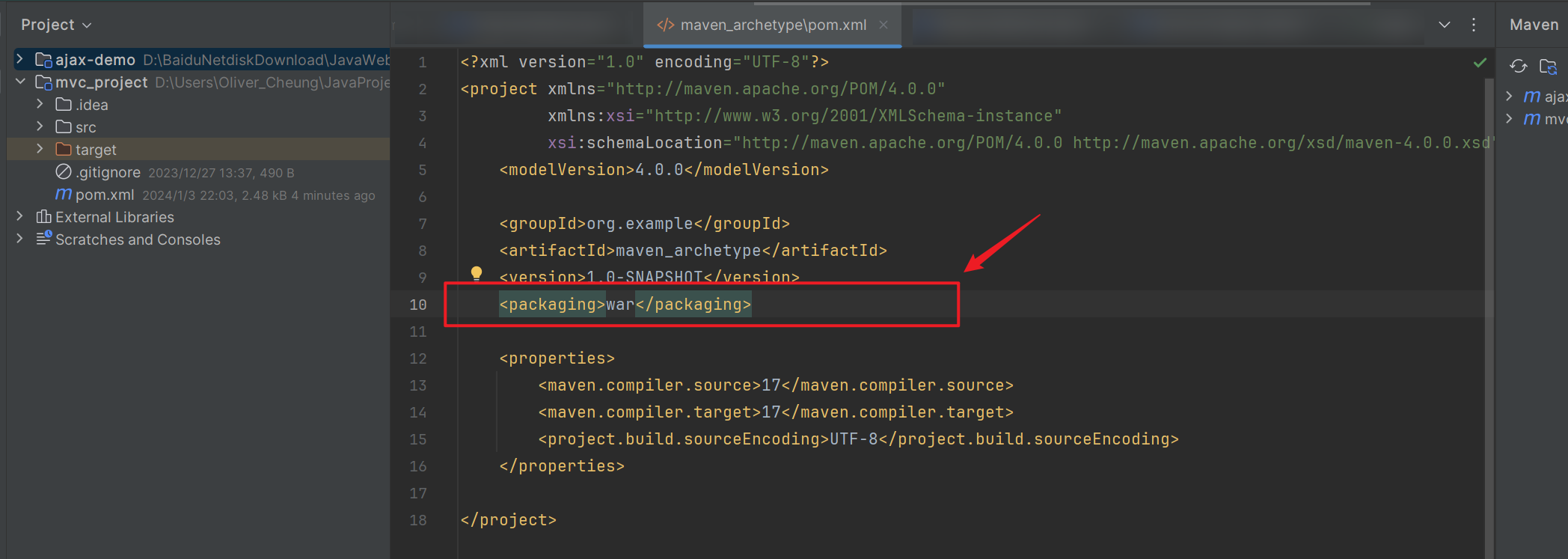Screen dimensions: 1568x559
Task: Click the opening properties tag
Action: tap(557, 358)
